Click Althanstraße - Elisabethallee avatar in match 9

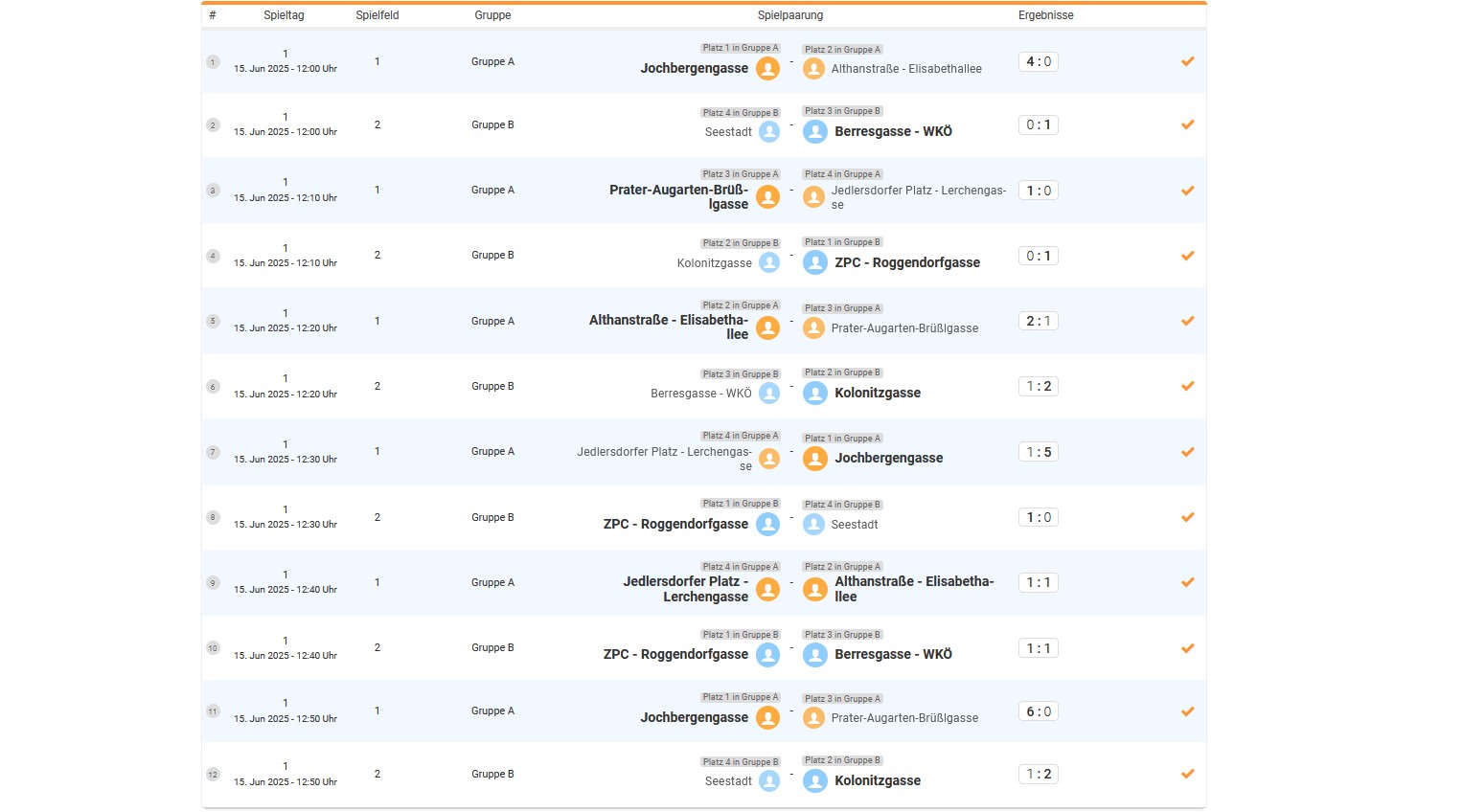coord(815,589)
